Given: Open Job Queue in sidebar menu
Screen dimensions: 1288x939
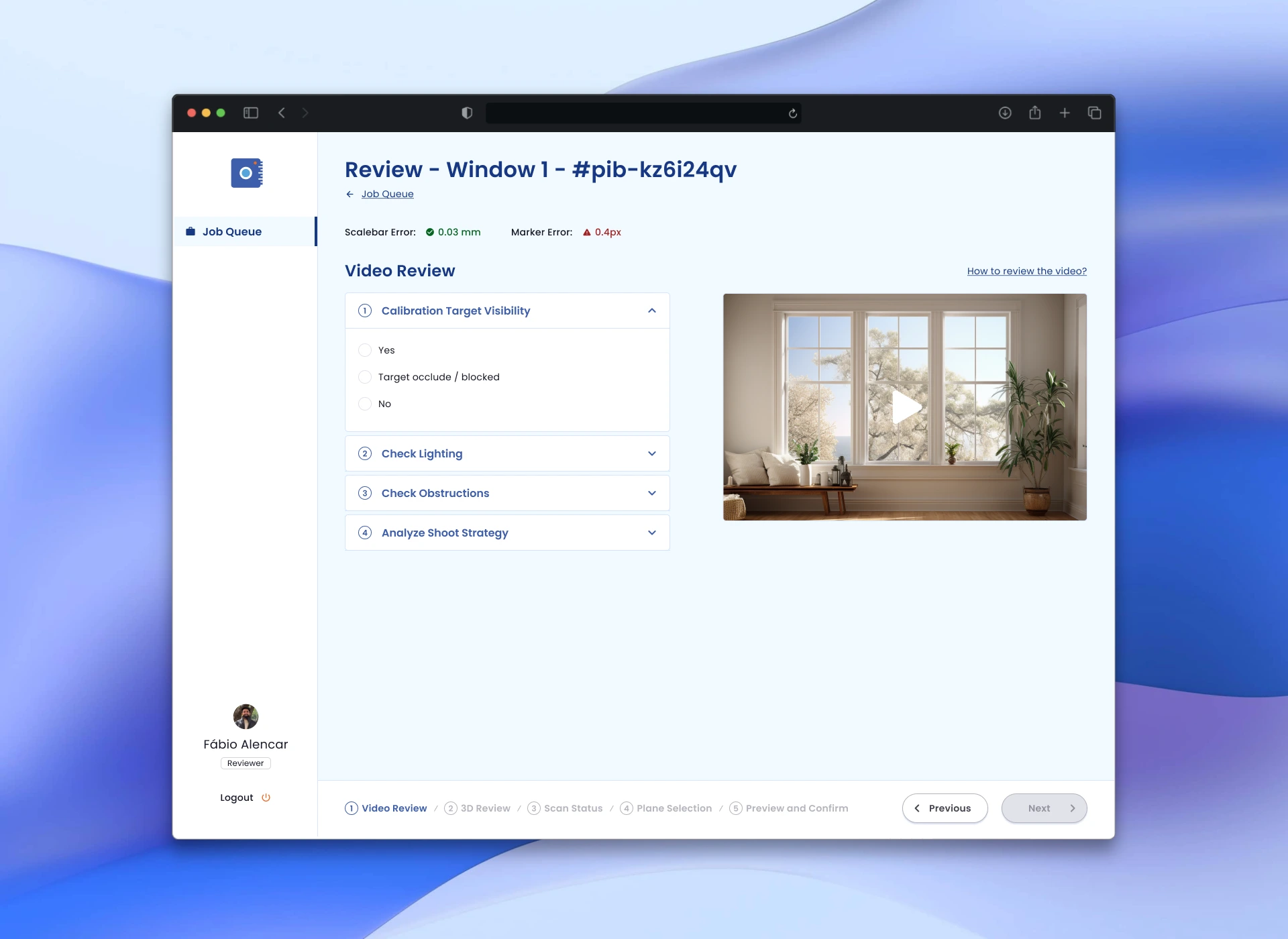Looking at the screenshot, I should pos(232,231).
